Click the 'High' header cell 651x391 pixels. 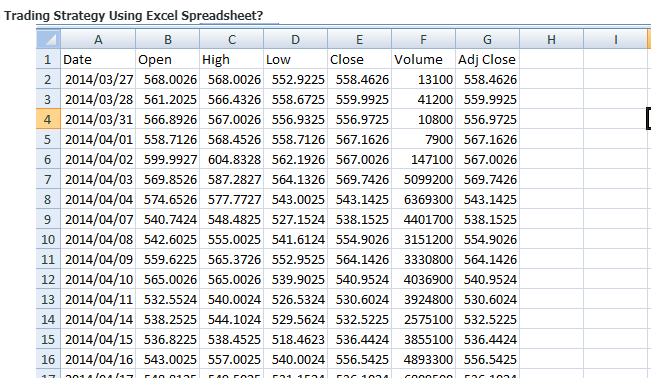tap(232, 59)
